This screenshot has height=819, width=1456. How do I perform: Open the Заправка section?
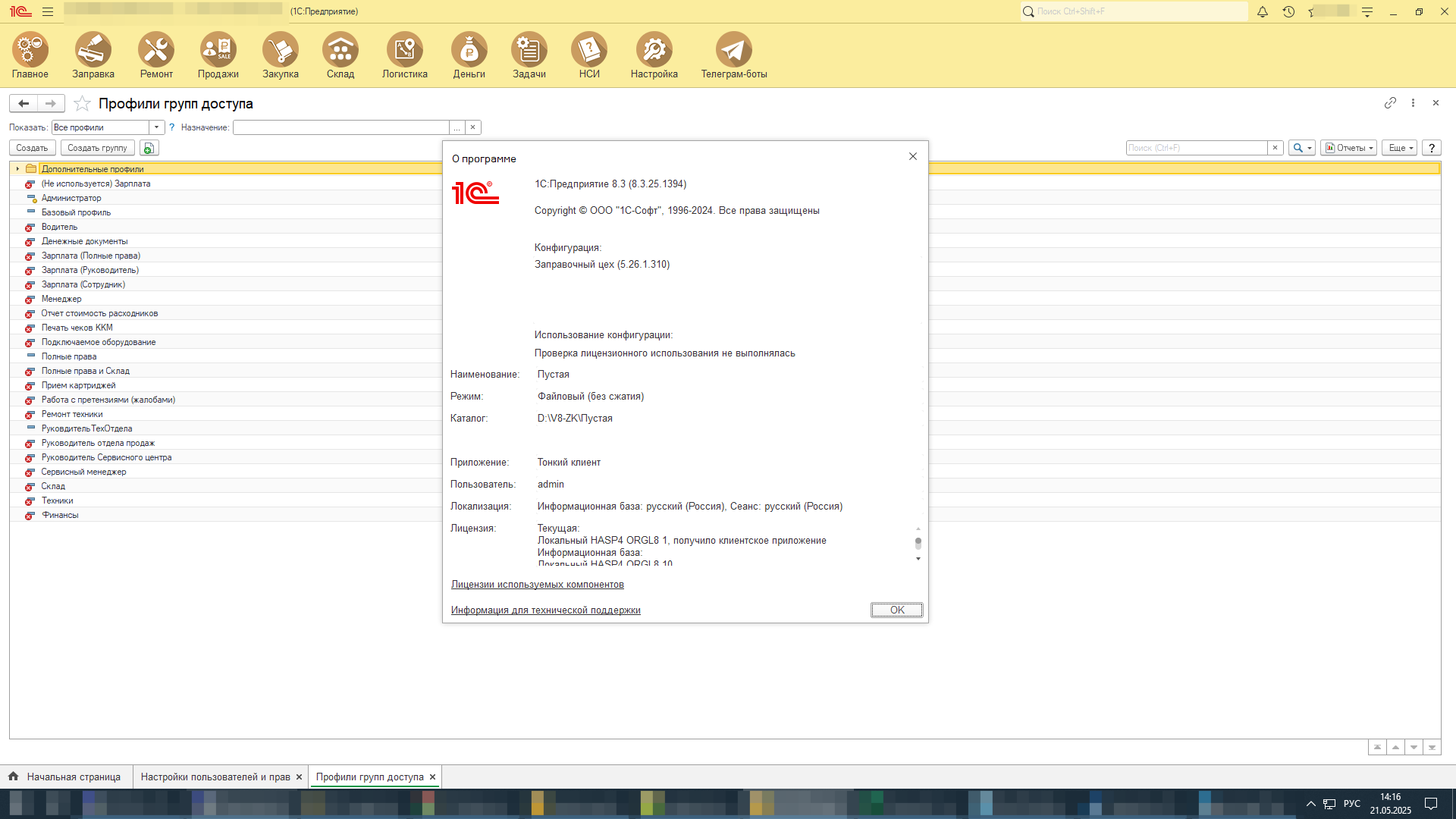pos(93,56)
